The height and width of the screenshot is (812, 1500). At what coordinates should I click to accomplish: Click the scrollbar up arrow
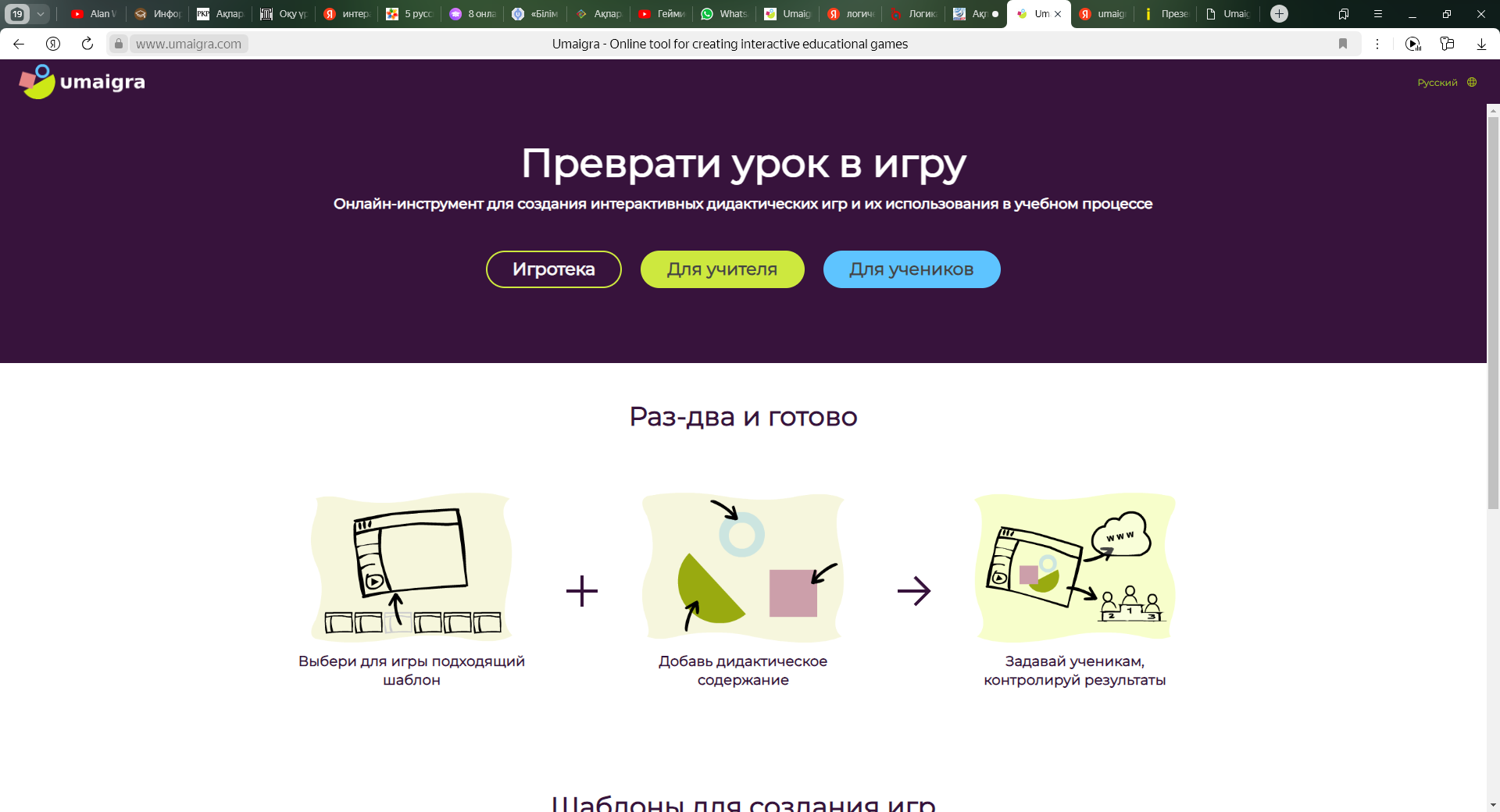(x=1493, y=111)
